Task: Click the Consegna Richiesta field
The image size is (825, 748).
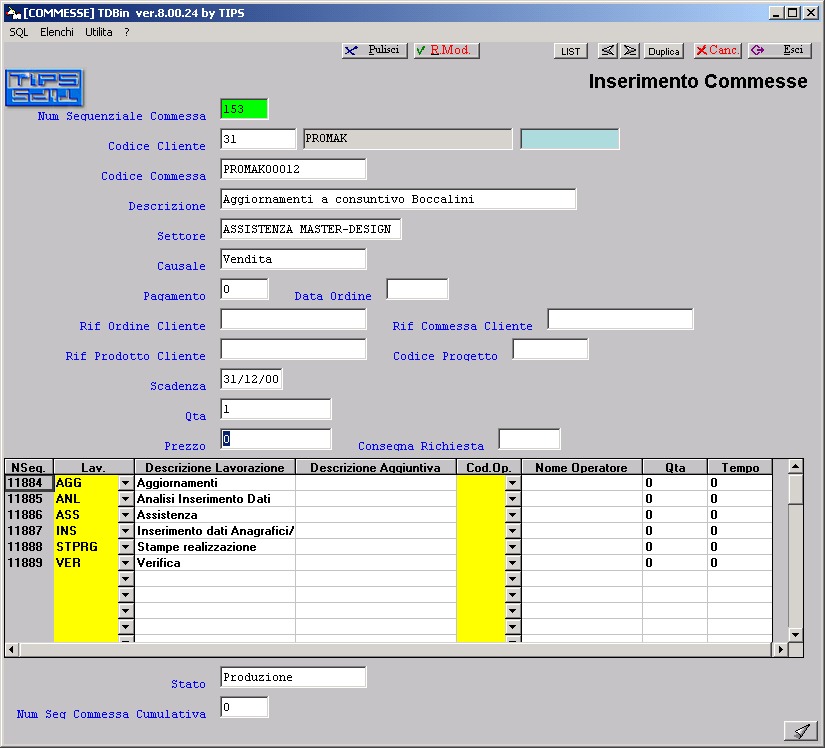Action: click(529, 439)
